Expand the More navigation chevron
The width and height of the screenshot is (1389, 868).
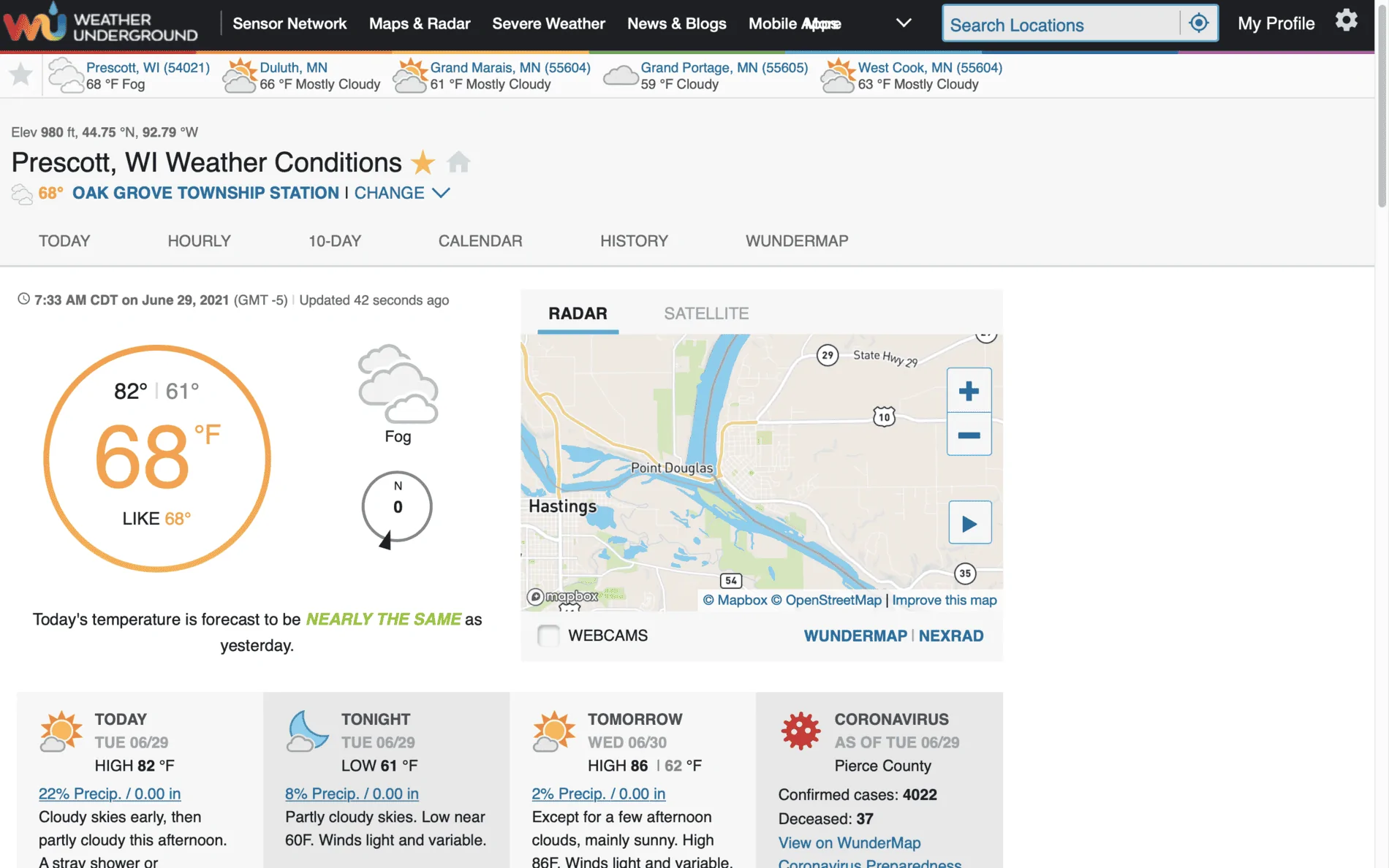click(x=904, y=23)
